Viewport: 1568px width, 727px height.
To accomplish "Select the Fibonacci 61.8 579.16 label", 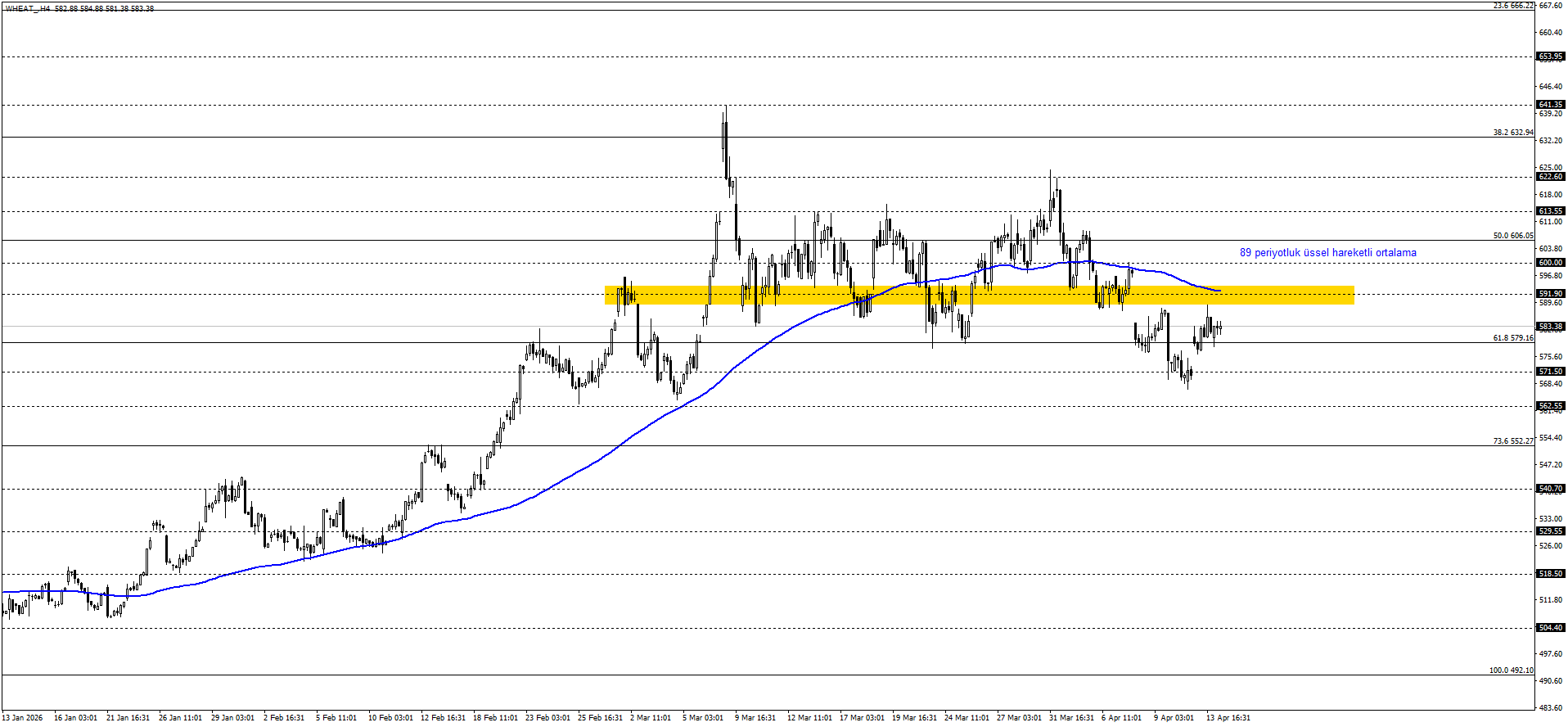I will tap(1512, 338).
